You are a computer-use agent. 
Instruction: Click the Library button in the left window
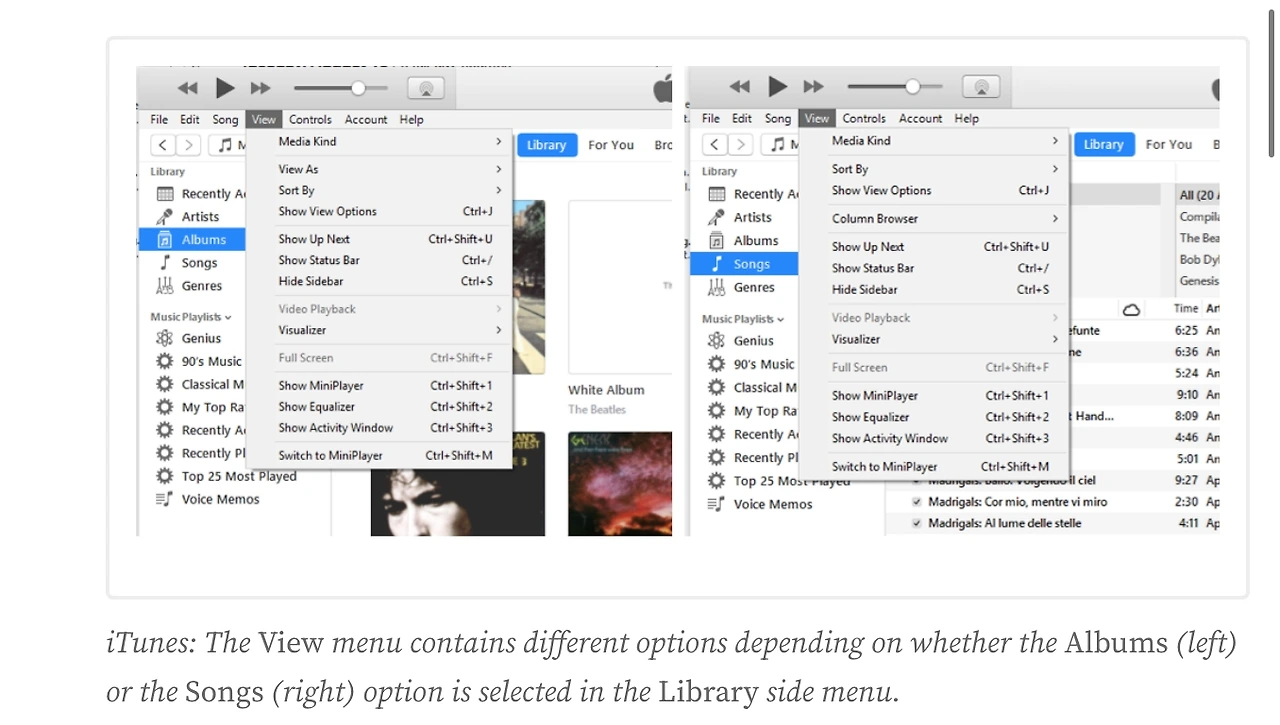(x=546, y=145)
